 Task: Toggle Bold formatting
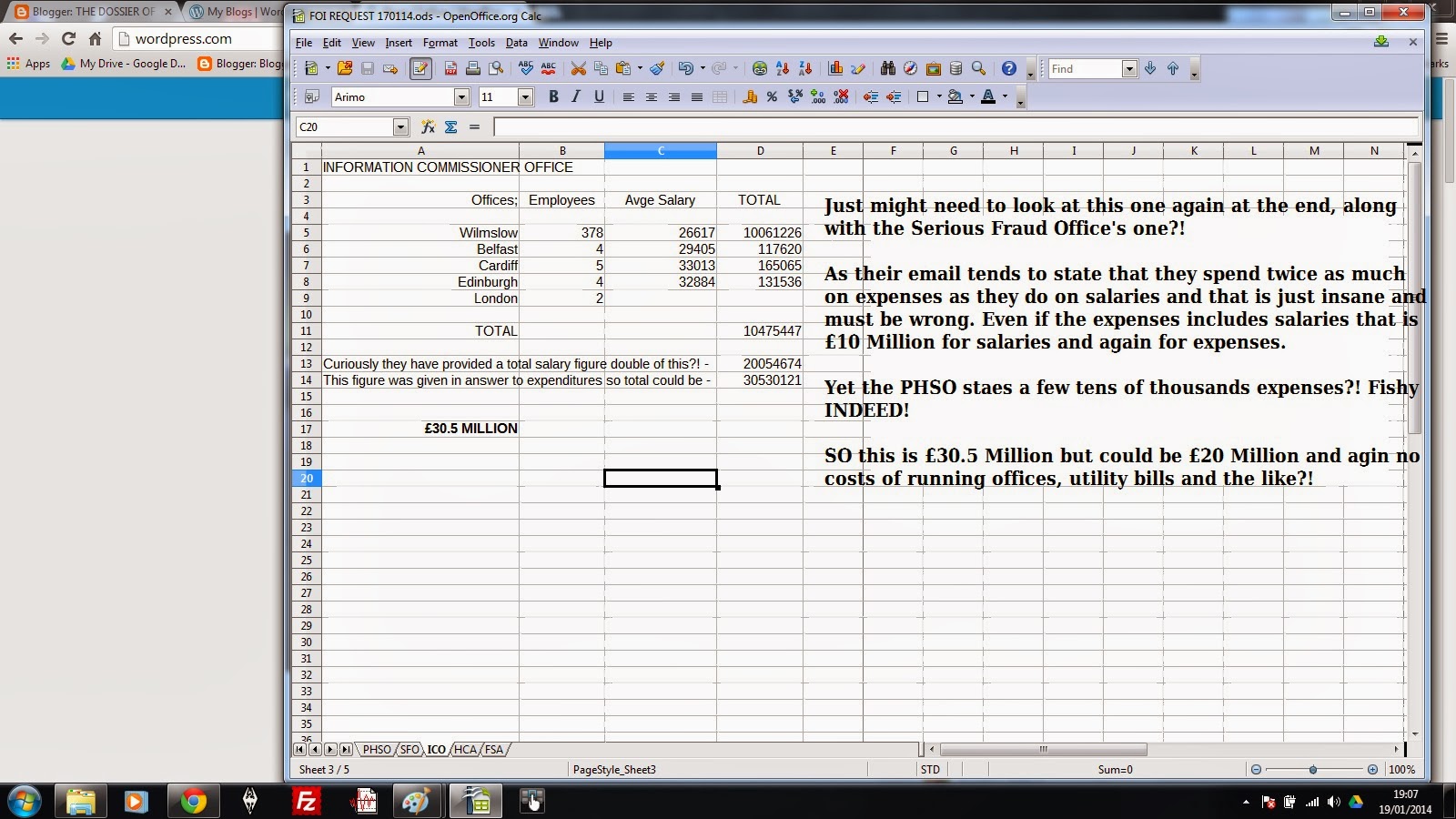553,97
